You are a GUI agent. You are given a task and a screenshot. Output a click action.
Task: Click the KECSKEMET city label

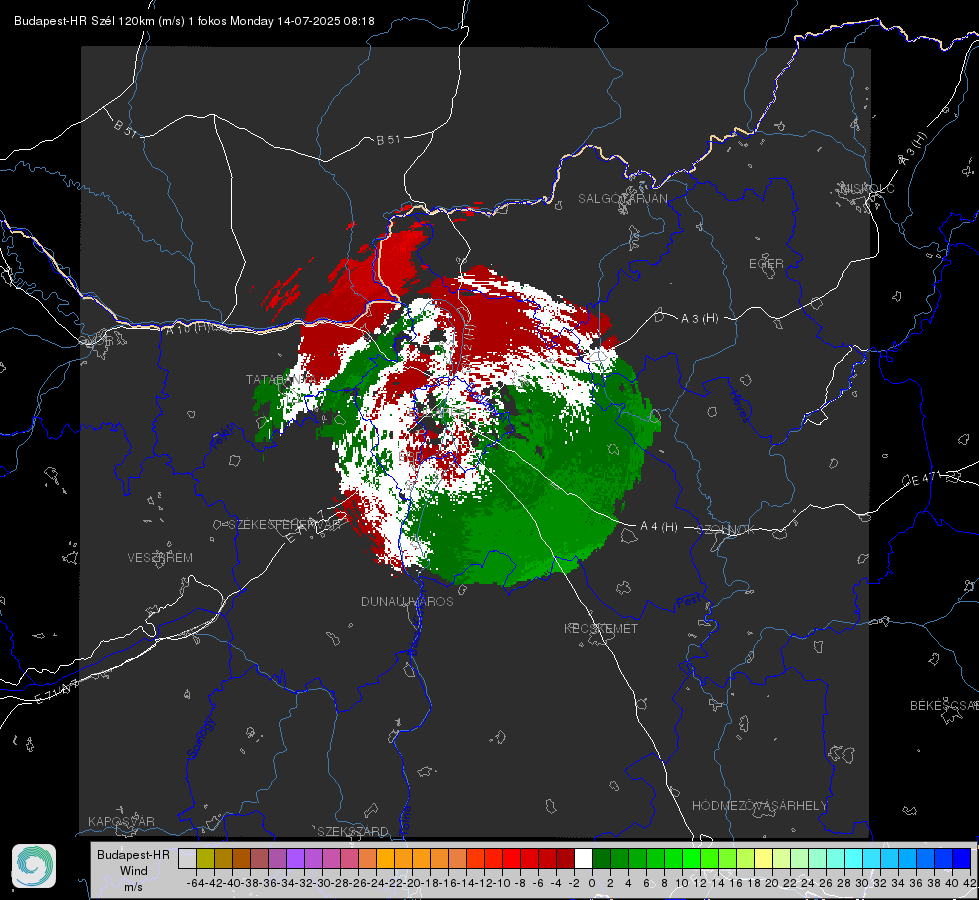coord(601,628)
